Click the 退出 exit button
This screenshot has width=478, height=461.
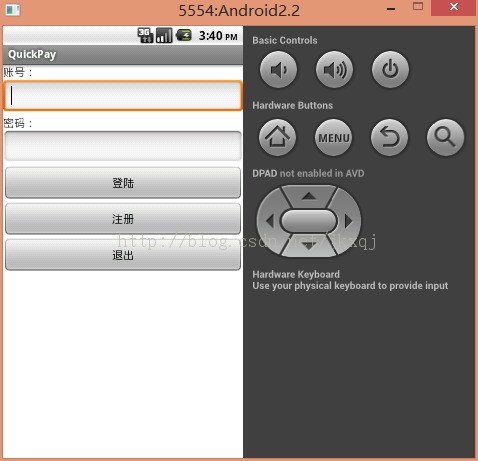coord(123,255)
